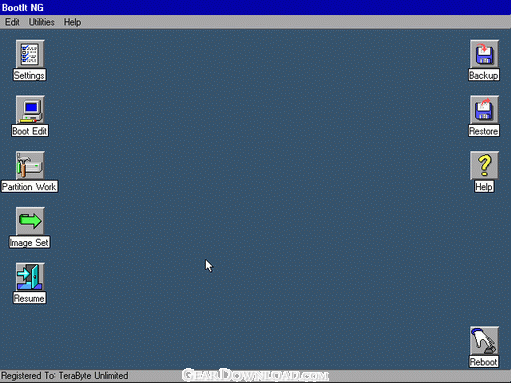The image size is (511, 383).
Task: Click the BootIt NG title bar
Action: tap(255, 7)
